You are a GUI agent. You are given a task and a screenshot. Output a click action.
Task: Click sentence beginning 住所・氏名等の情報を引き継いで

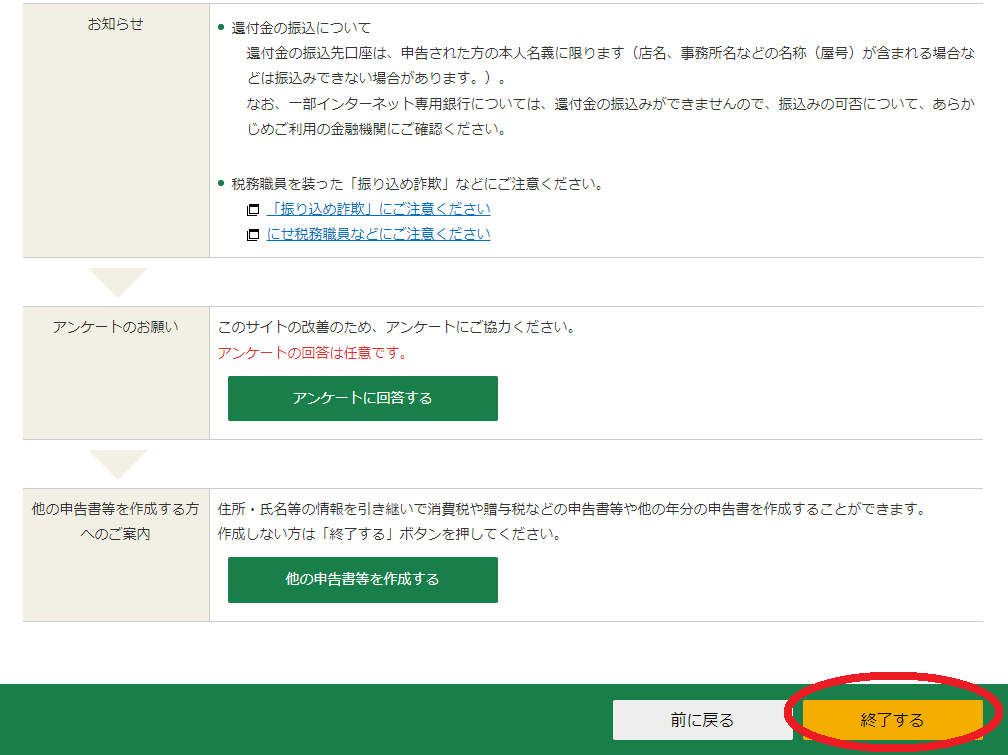(x=574, y=509)
